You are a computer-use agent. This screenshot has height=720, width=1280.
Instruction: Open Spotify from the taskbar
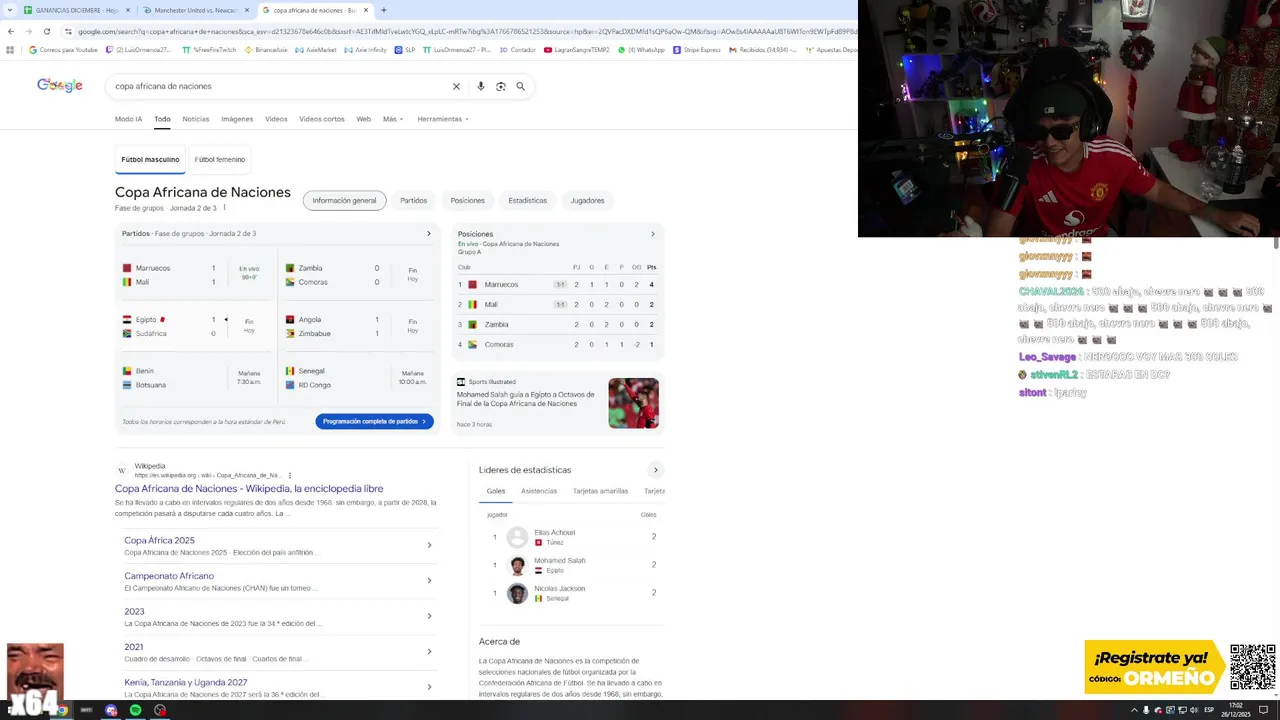tap(135, 710)
